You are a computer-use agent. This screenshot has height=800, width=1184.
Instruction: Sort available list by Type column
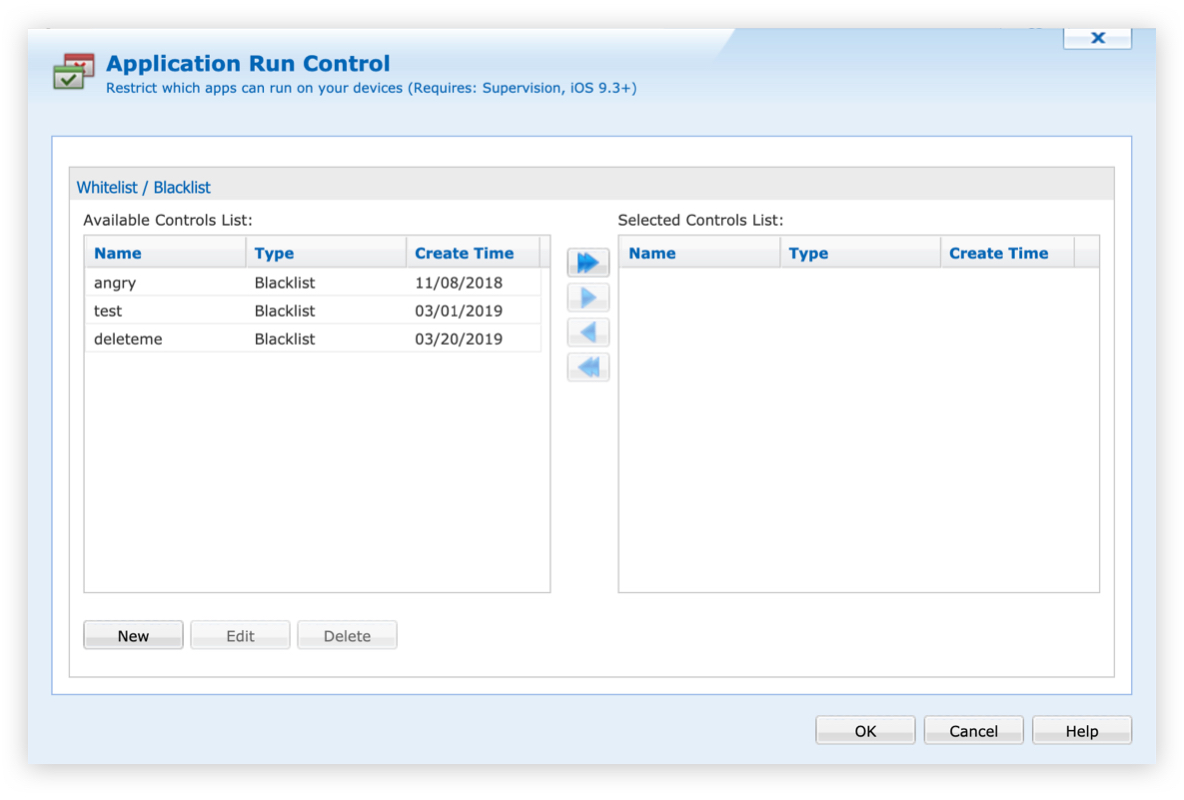coord(274,253)
